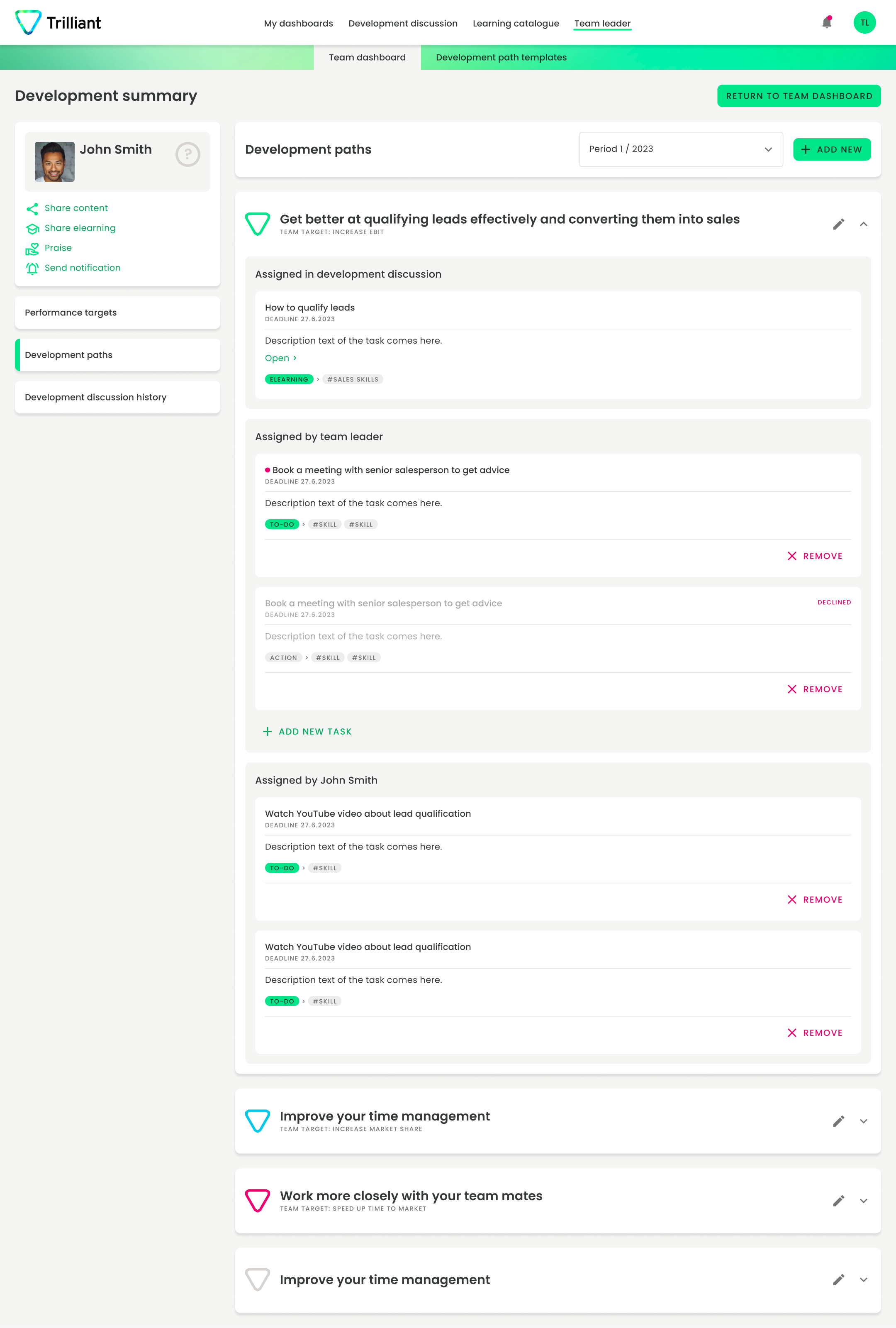This screenshot has width=896, height=1328.
Task: Click the Share content icon
Action: (32, 209)
